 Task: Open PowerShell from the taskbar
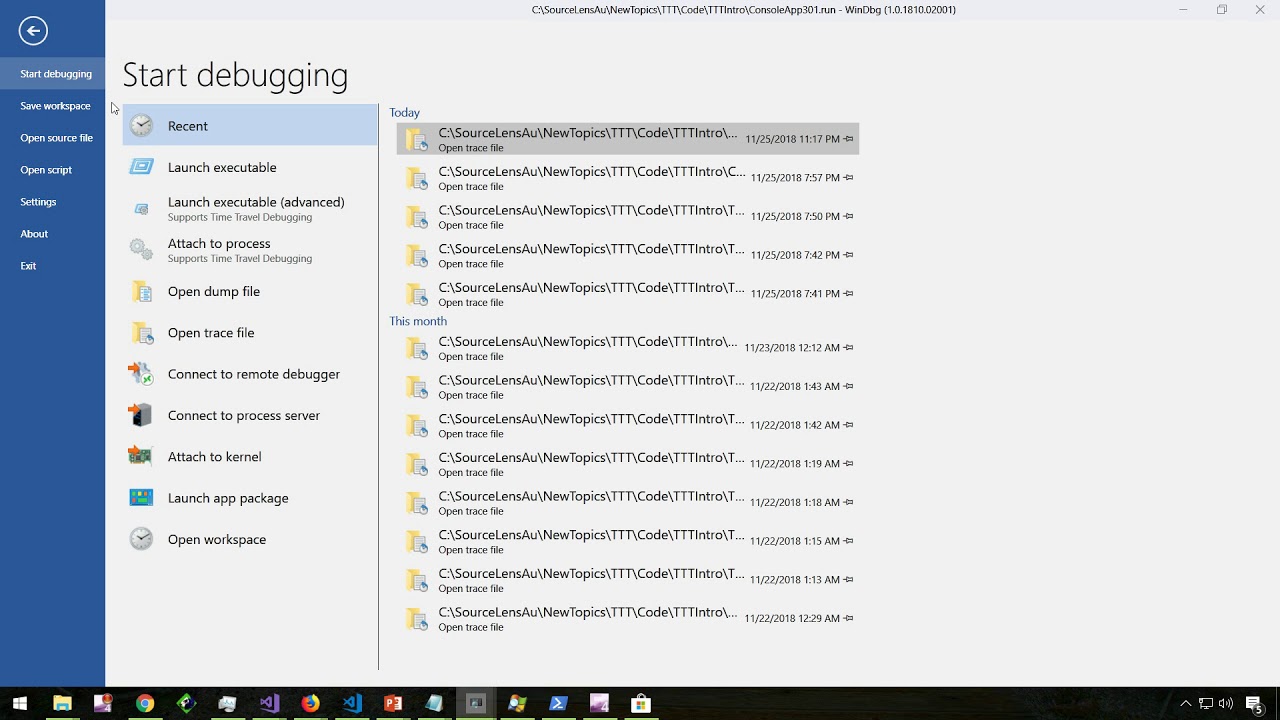[558, 703]
